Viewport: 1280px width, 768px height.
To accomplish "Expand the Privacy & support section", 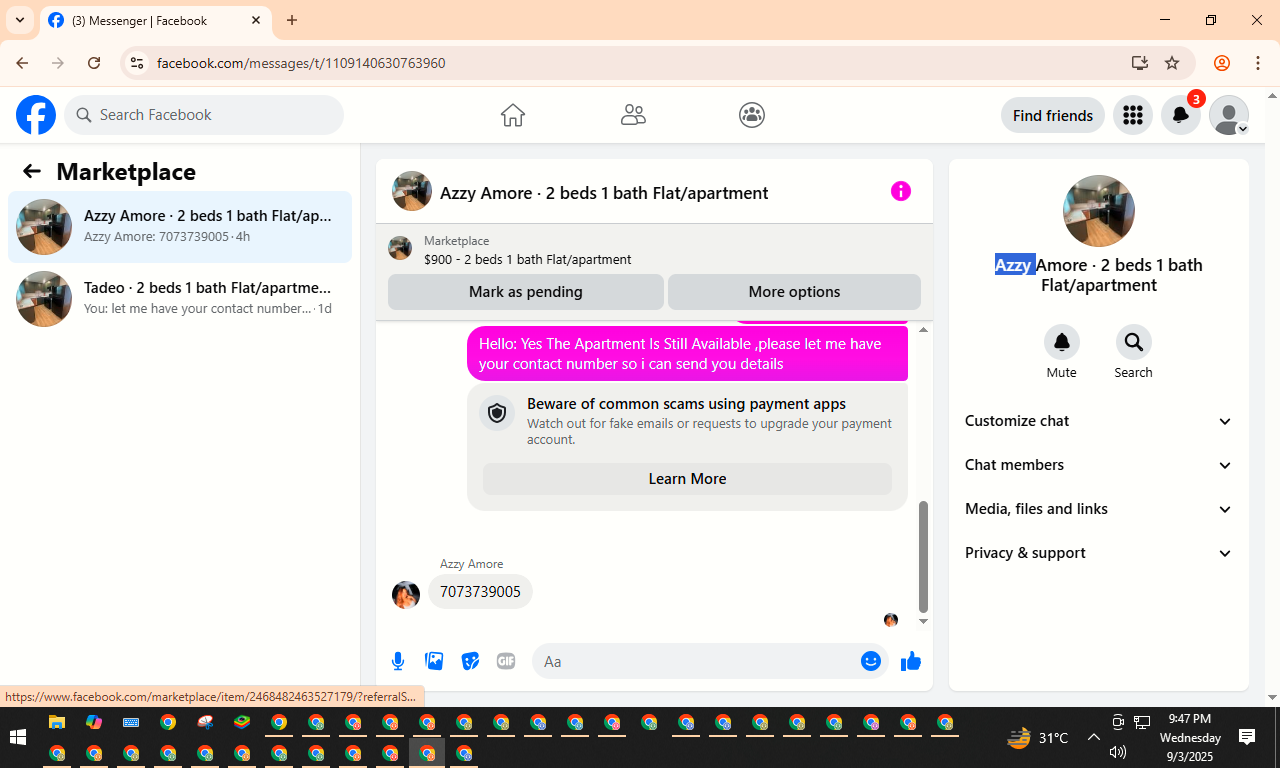I will pyautogui.click(x=1099, y=553).
